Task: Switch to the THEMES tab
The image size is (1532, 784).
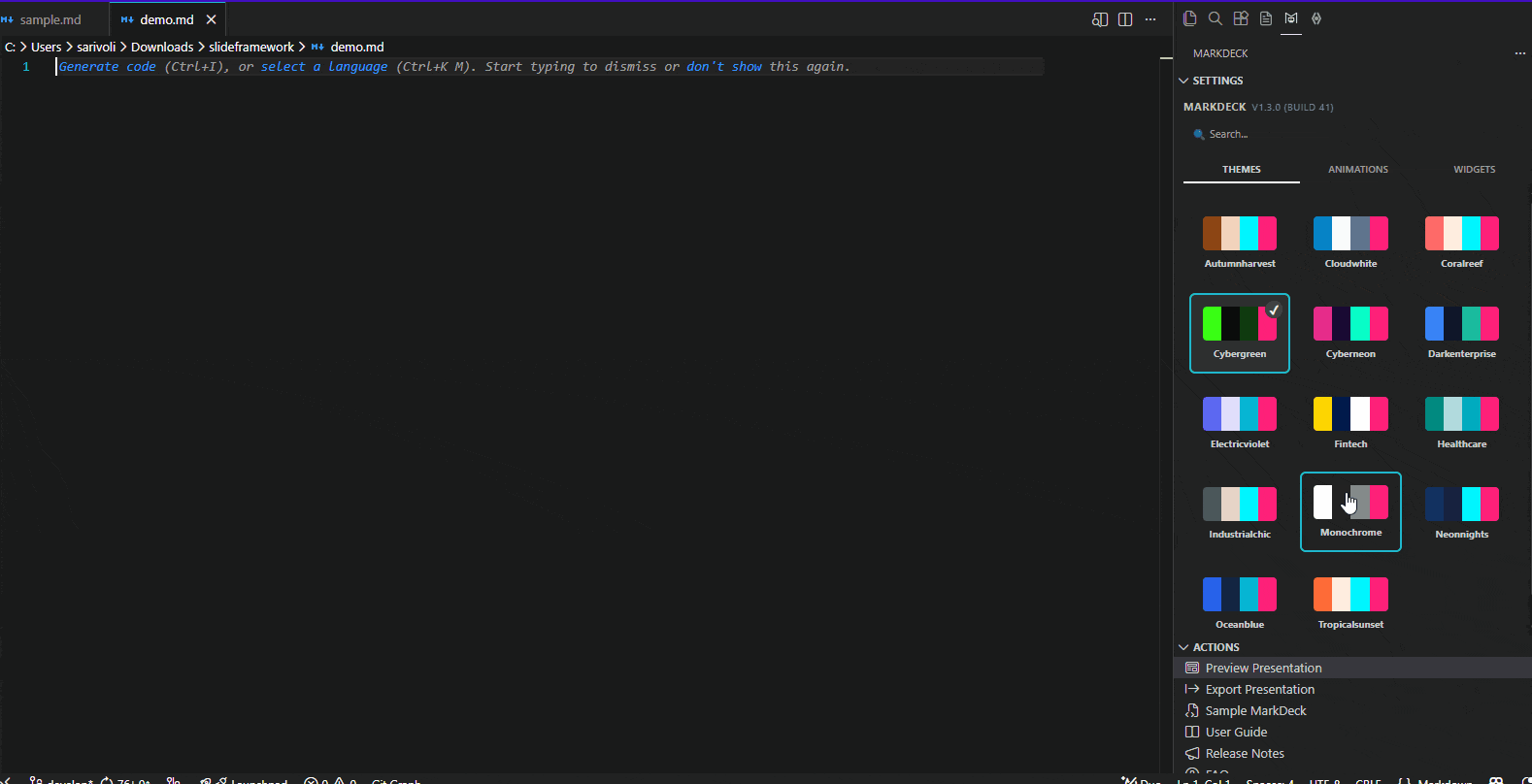Action: tap(1241, 170)
